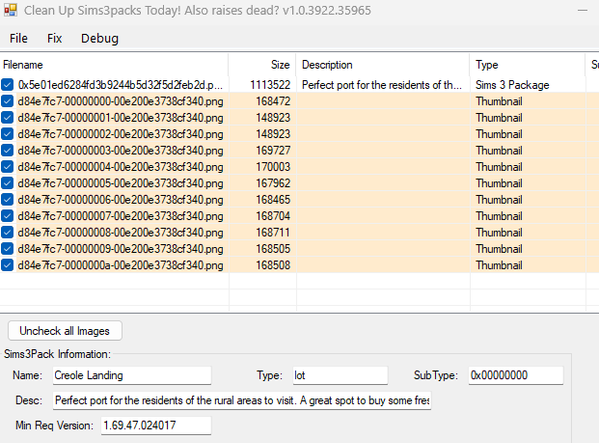Select file d84e7fc7-00000009-00e200e3738cf340.png
The width and height of the screenshot is (599, 443).
click(120, 249)
